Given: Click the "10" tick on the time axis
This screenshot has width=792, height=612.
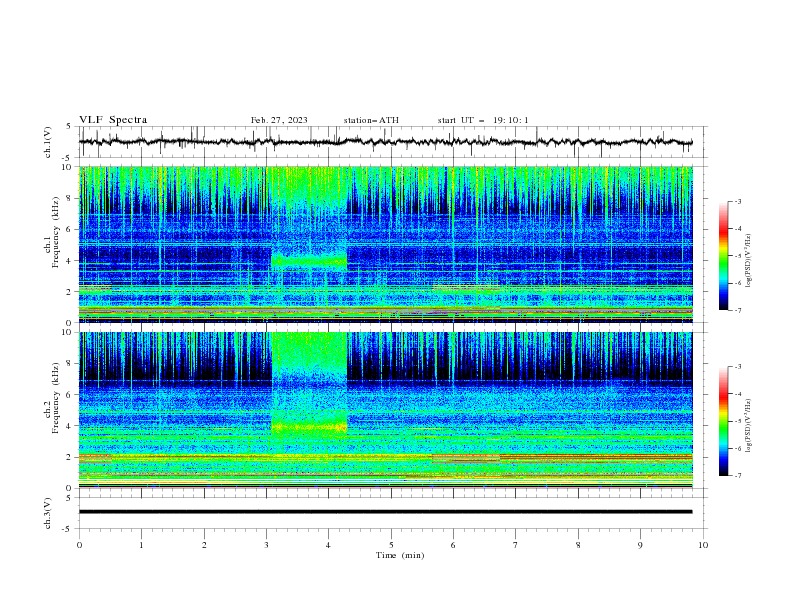Looking at the screenshot, I should [703, 545].
